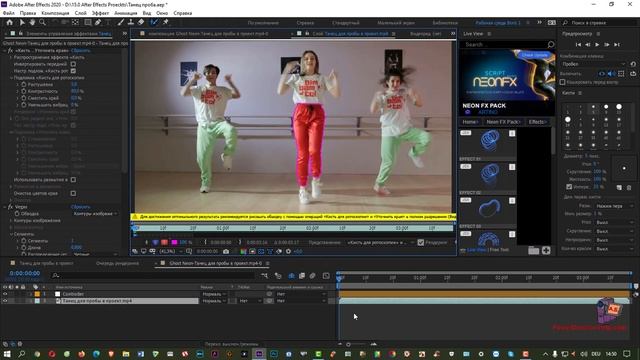Click the Live View Search field
This screenshot has height=360, width=640.
505,44
